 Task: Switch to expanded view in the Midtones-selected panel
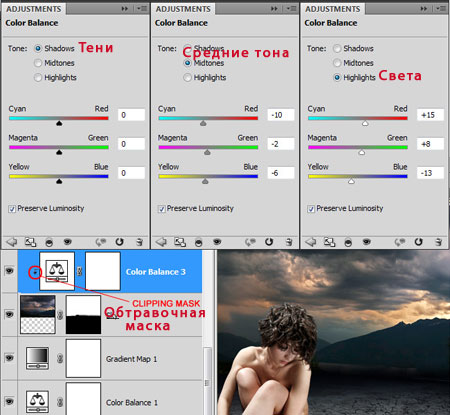[180, 242]
